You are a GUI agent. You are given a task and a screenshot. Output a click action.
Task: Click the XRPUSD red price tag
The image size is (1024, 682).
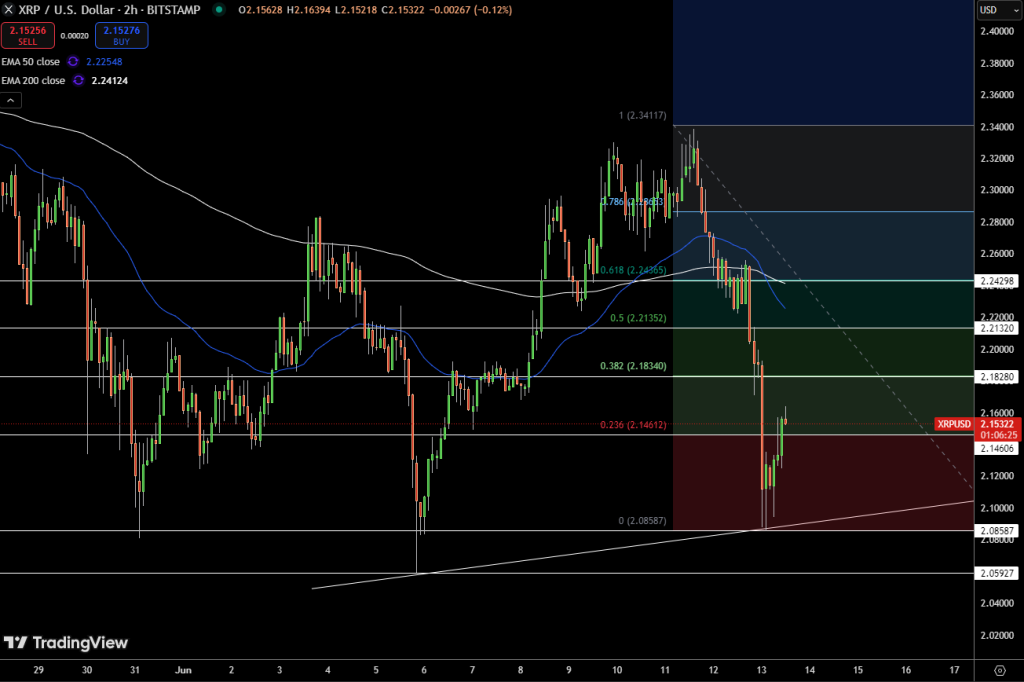pos(954,424)
